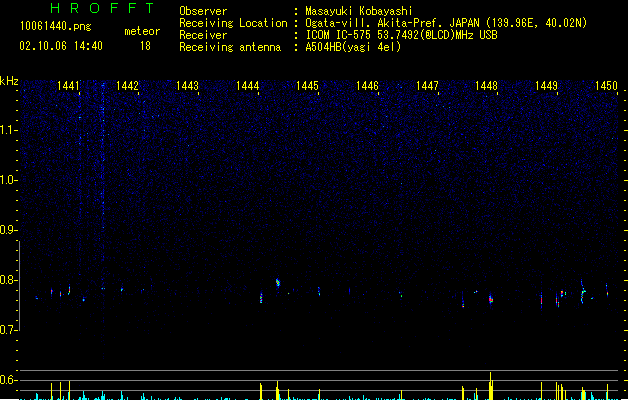Click the 1450 time marker
Image resolution: width=629 pixels, height=400 pixels.
[x=606, y=86]
